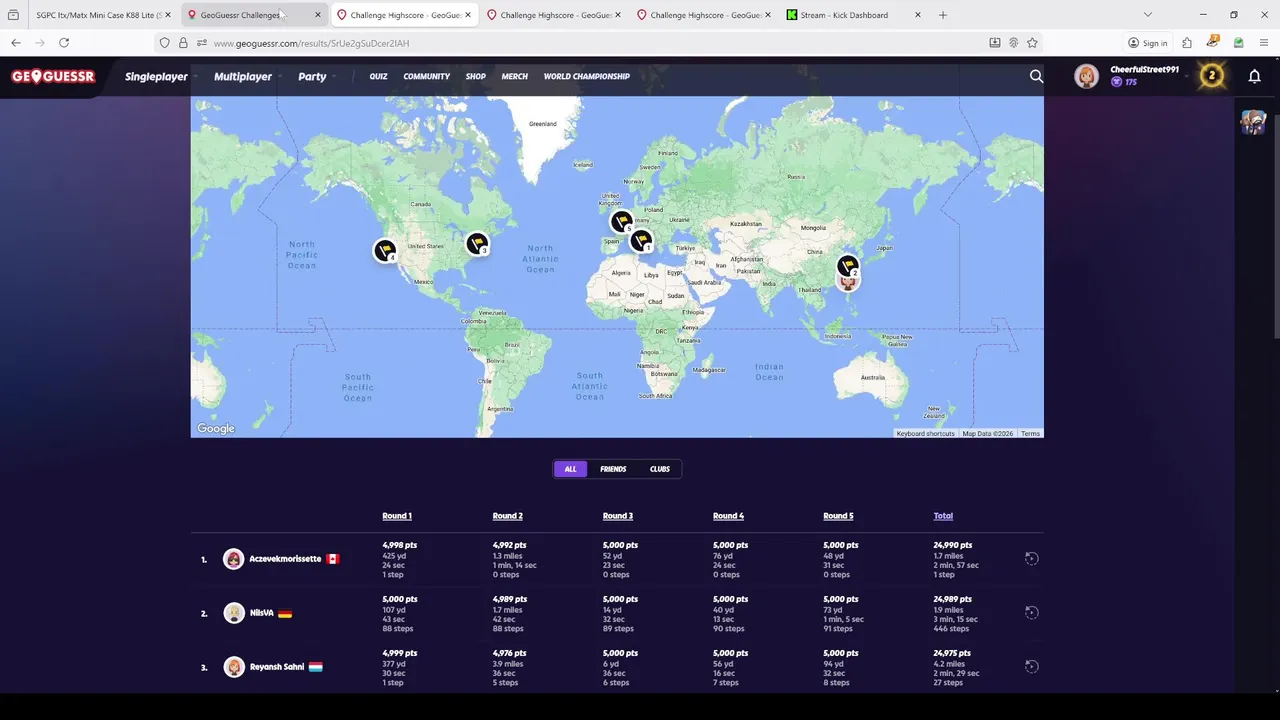1280x720 pixels.
Task: Switch to the GeoGuessr Challenges tab
Action: click(x=255, y=15)
